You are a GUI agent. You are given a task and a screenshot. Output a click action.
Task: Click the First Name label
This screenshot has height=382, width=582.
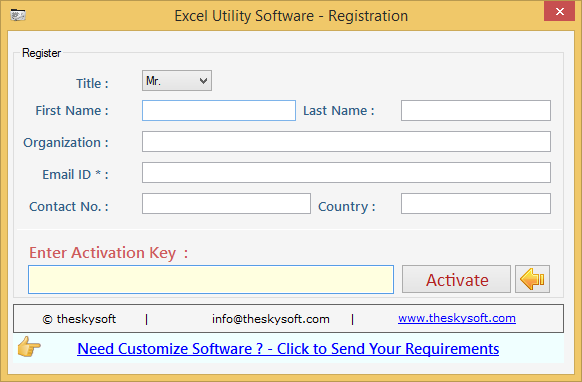[72, 111]
